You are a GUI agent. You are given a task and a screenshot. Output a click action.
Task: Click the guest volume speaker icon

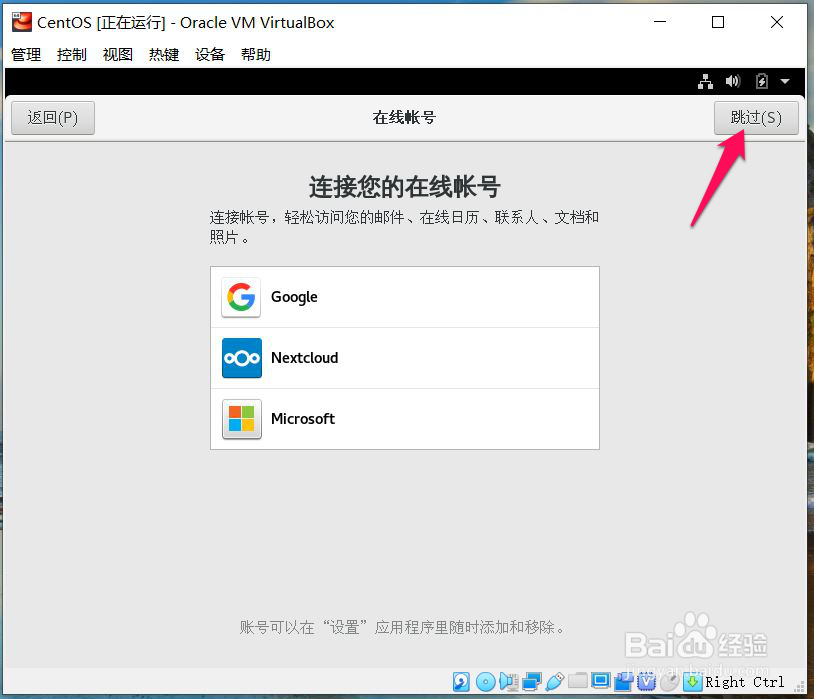732,81
